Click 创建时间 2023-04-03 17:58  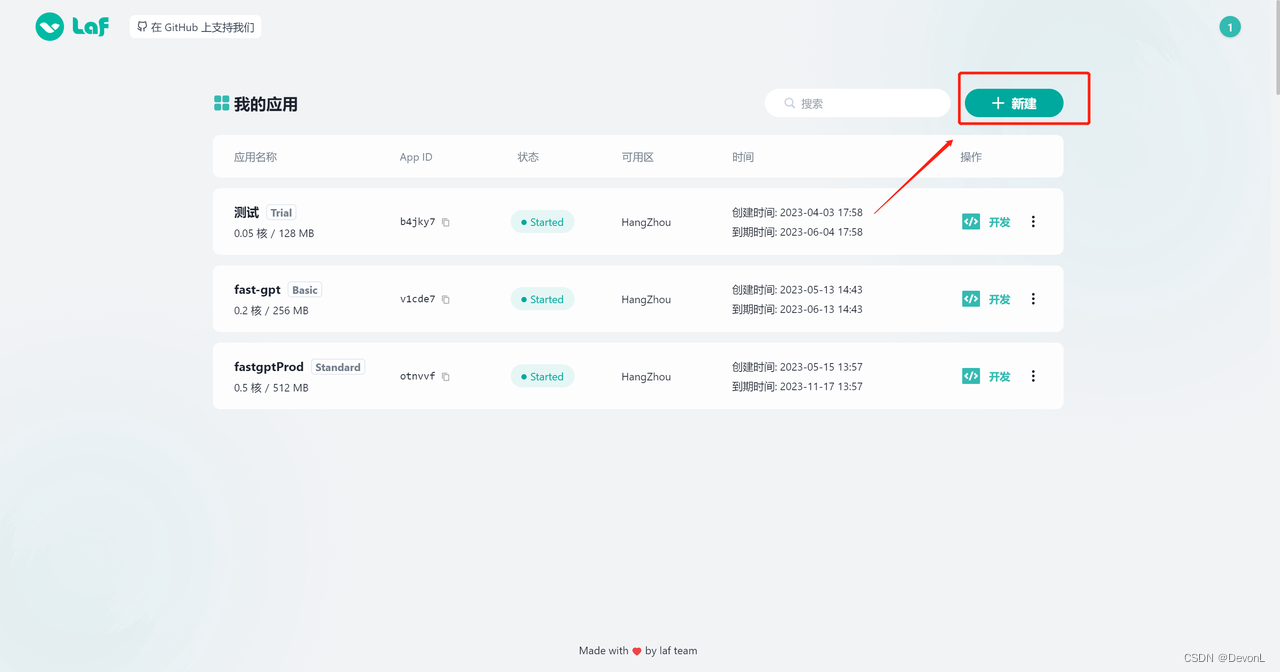(x=797, y=212)
